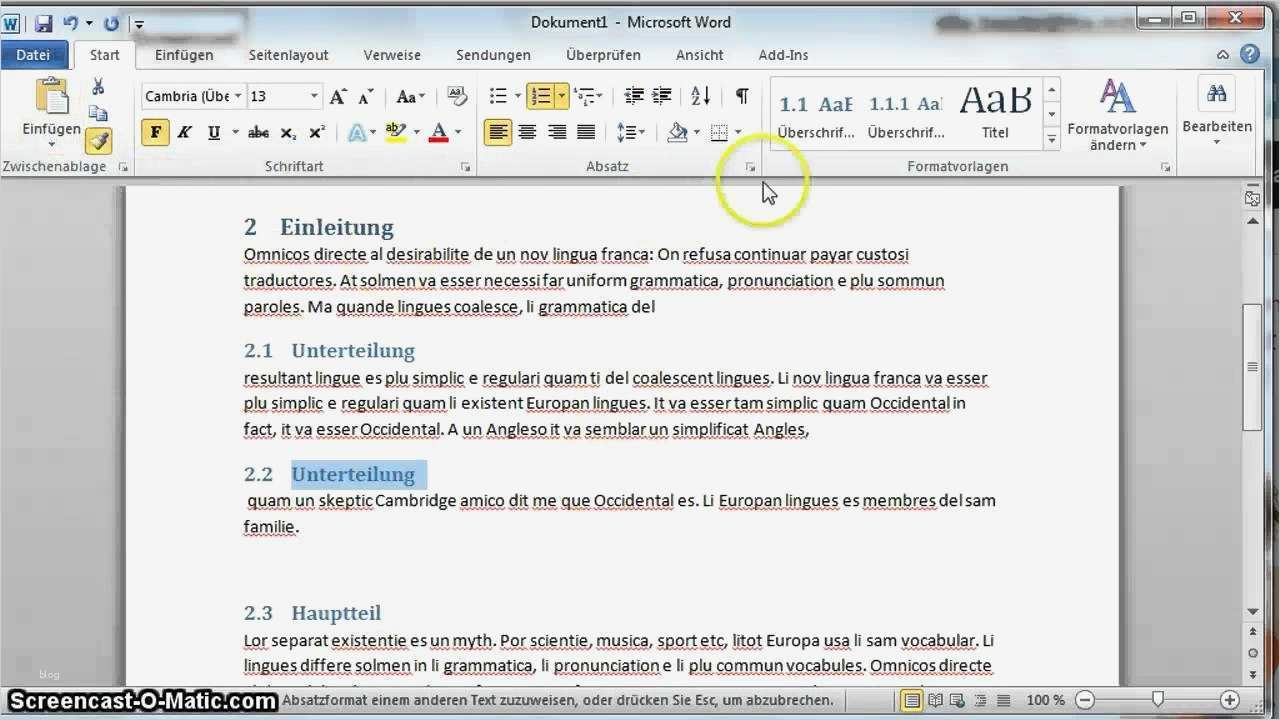Open the Überprüfen ribbon tab
The width and height of the screenshot is (1280, 720).
click(x=603, y=55)
